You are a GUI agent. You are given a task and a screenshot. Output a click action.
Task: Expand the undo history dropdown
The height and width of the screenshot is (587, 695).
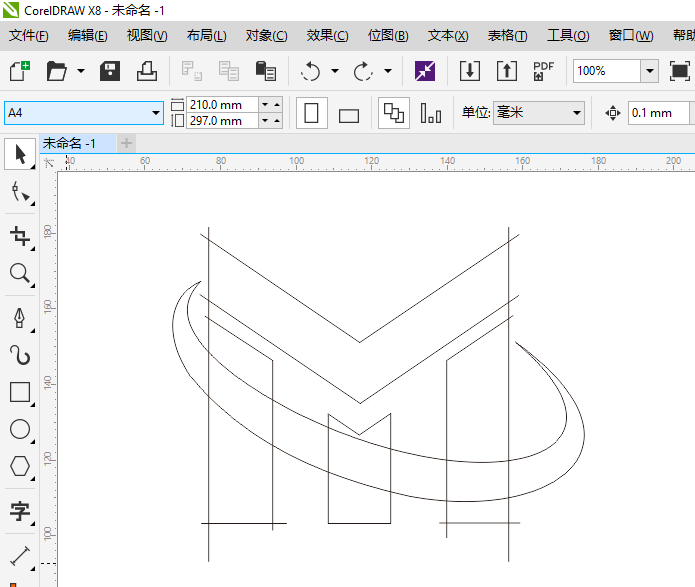point(335,71)
